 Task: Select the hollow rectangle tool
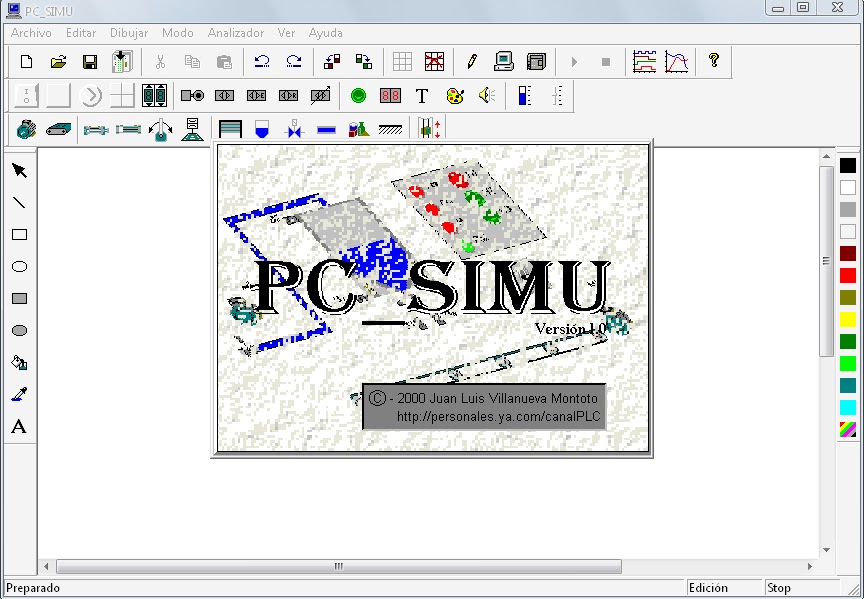click(19, 235)
